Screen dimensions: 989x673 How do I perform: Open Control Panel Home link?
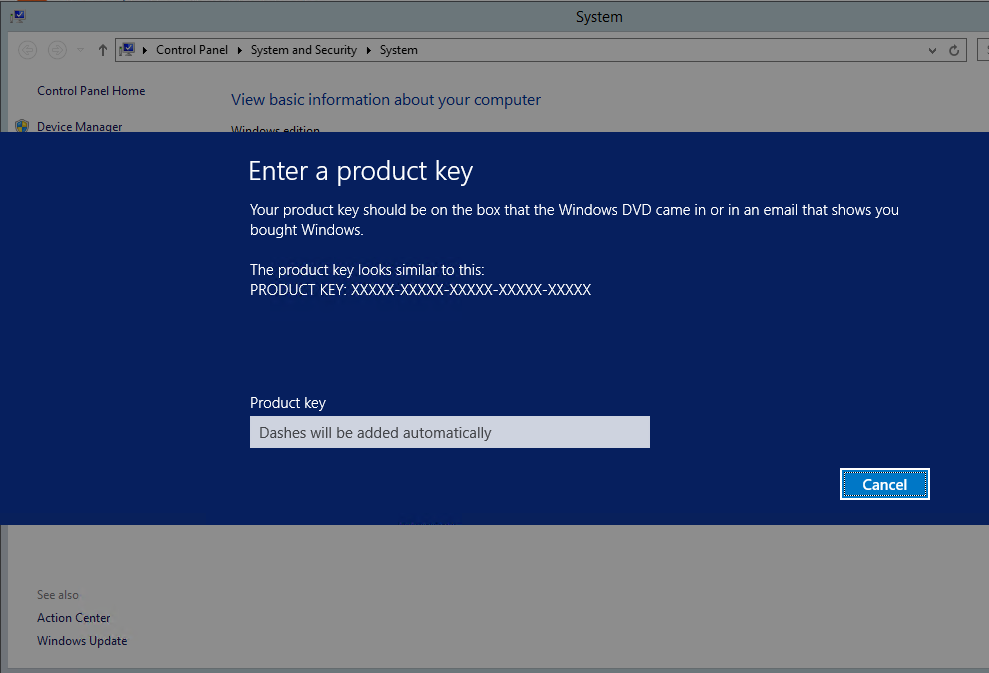(x=91, y=91)
